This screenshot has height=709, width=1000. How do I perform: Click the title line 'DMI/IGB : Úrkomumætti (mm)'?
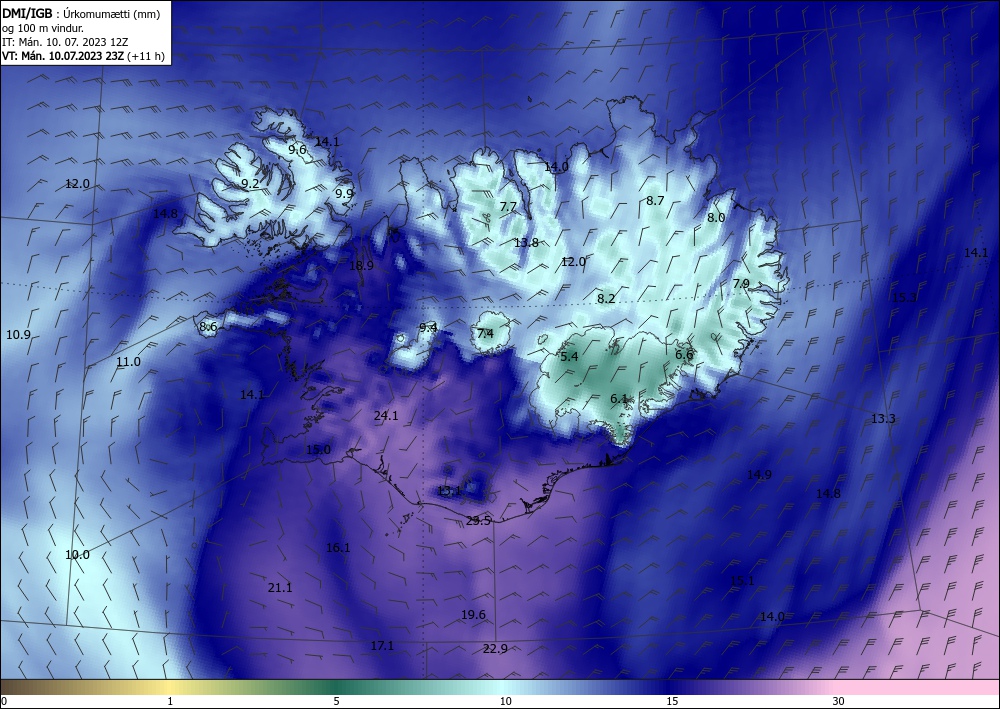point(80,13)
